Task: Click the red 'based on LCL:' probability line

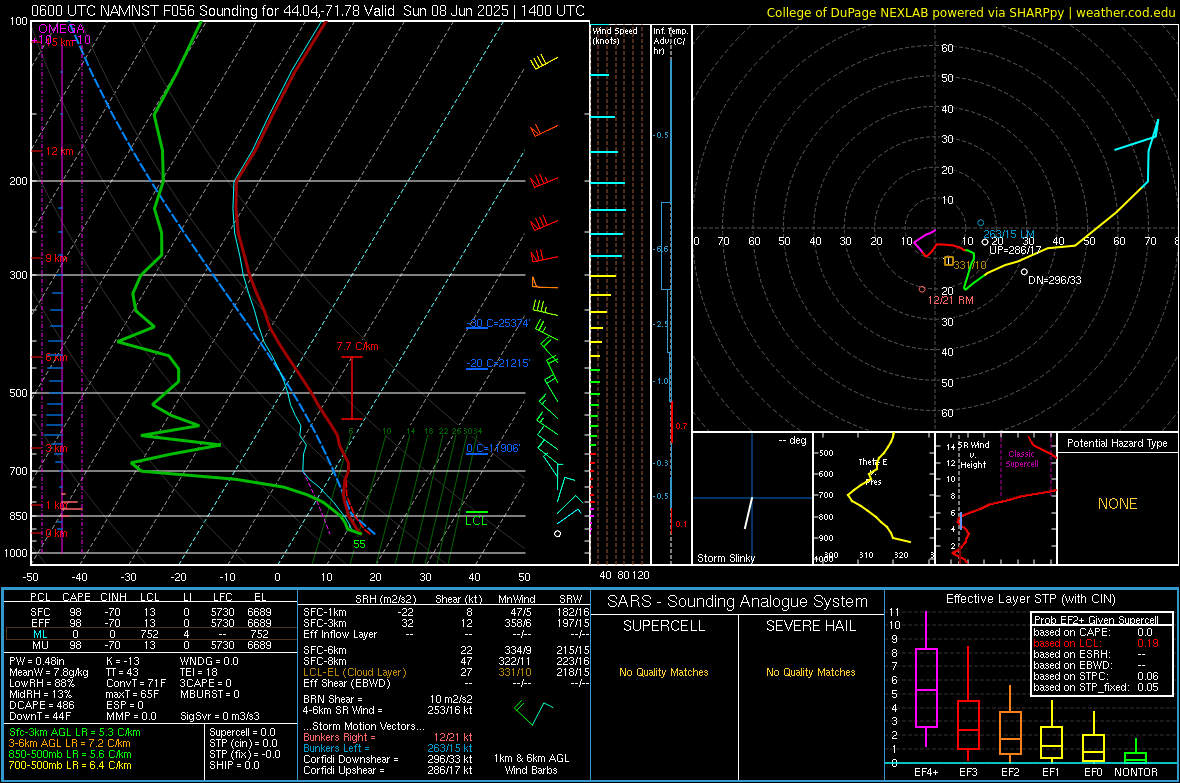Action: pyautogui.click(x=1096, y=643)
